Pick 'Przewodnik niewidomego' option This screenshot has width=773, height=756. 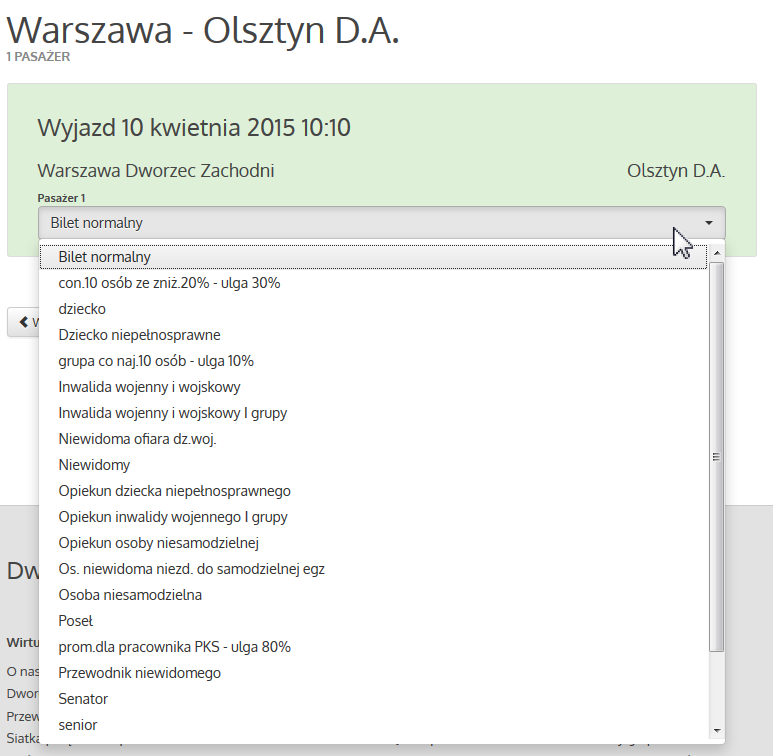[373, 673]
